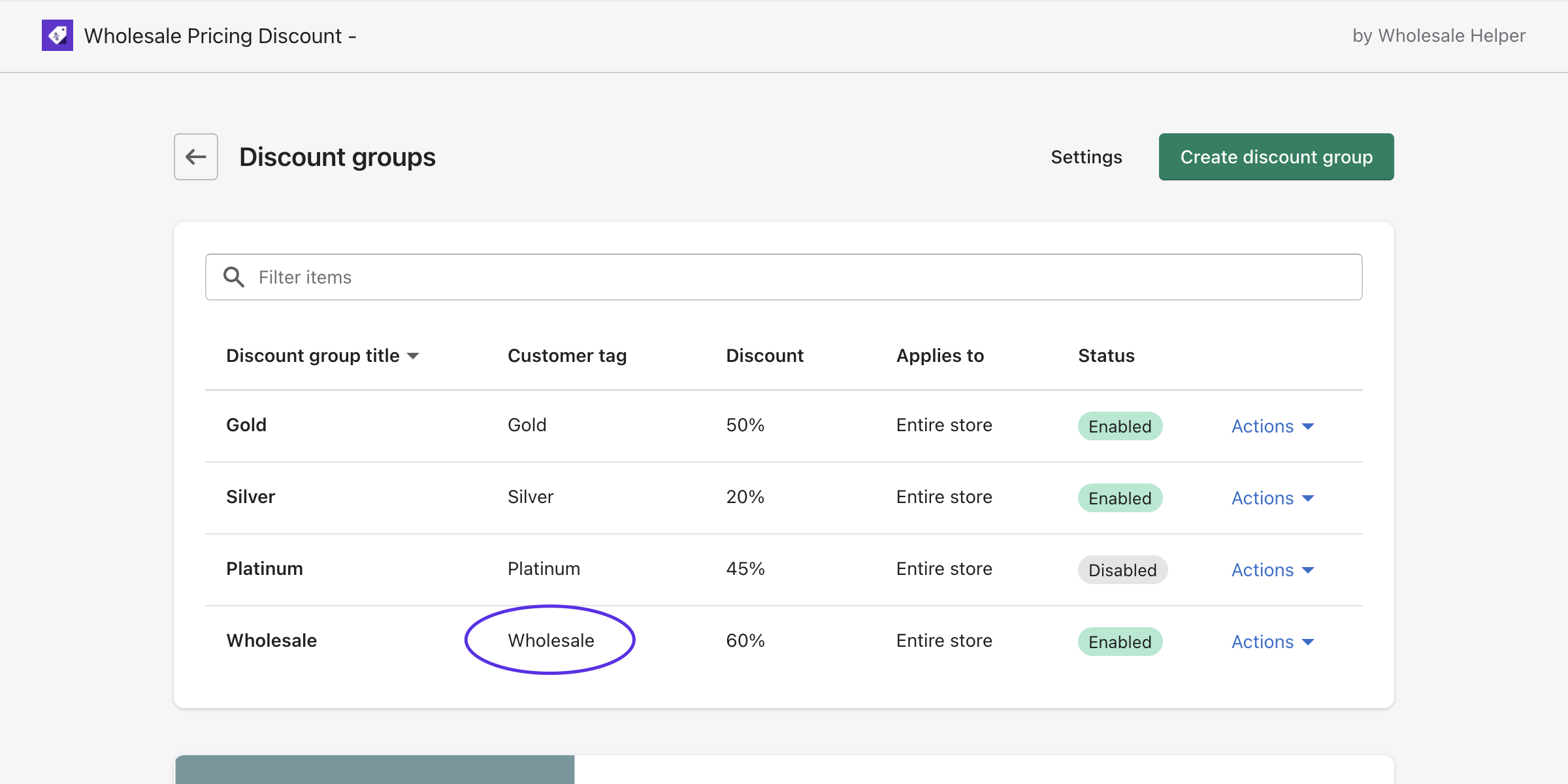
Task: Select the Platinum discount group title
Action: 265,568
